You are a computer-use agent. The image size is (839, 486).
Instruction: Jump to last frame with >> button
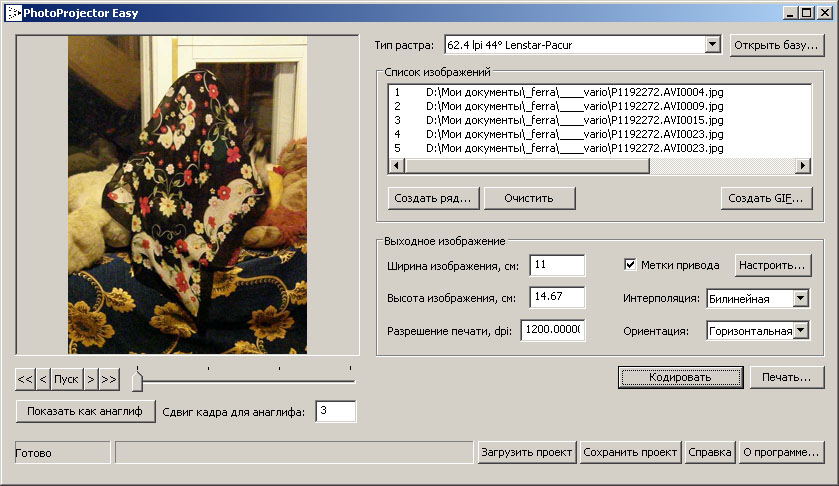coord(109,379)
